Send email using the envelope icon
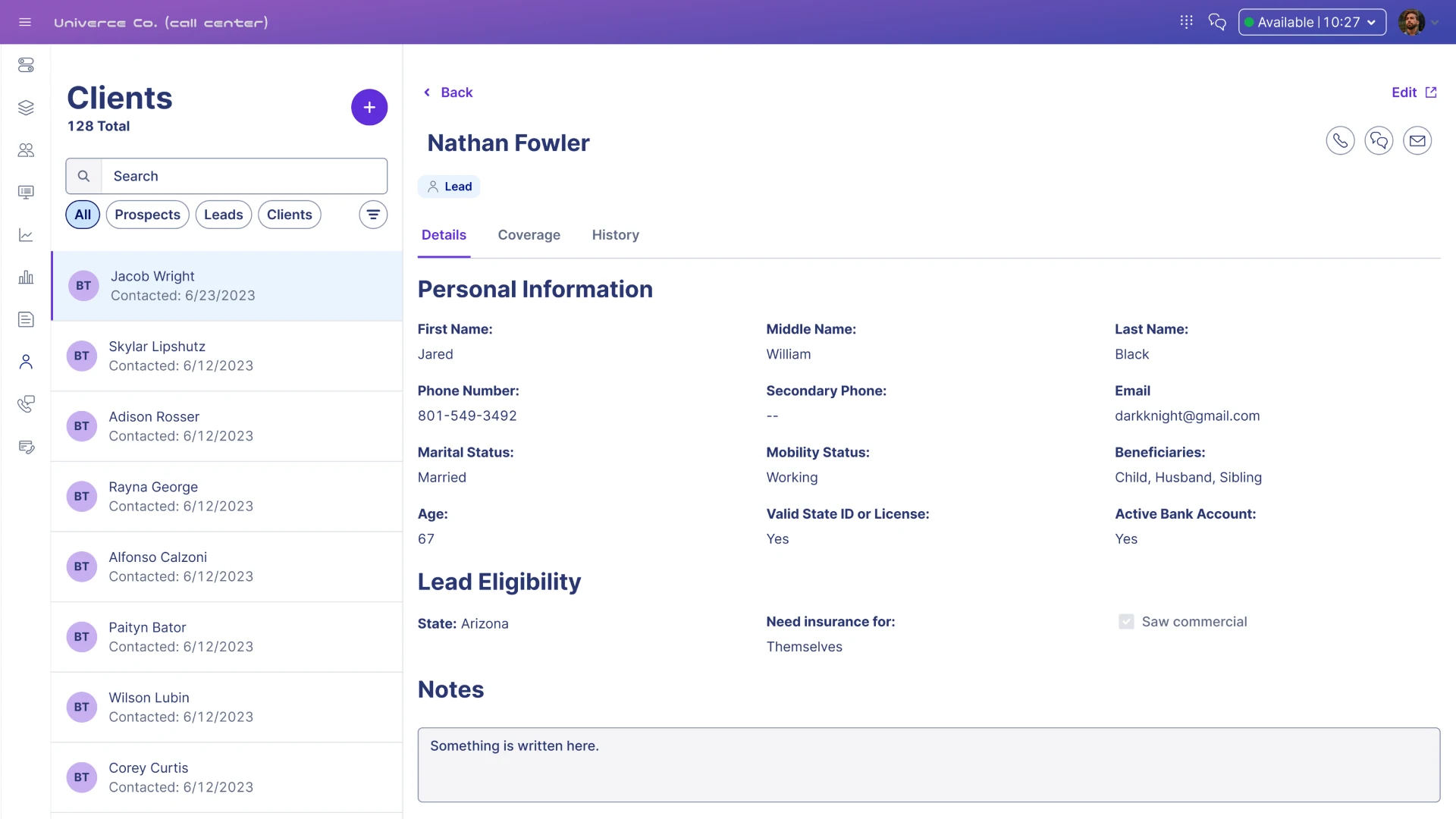1456x819 pixels. (1417, 141)
